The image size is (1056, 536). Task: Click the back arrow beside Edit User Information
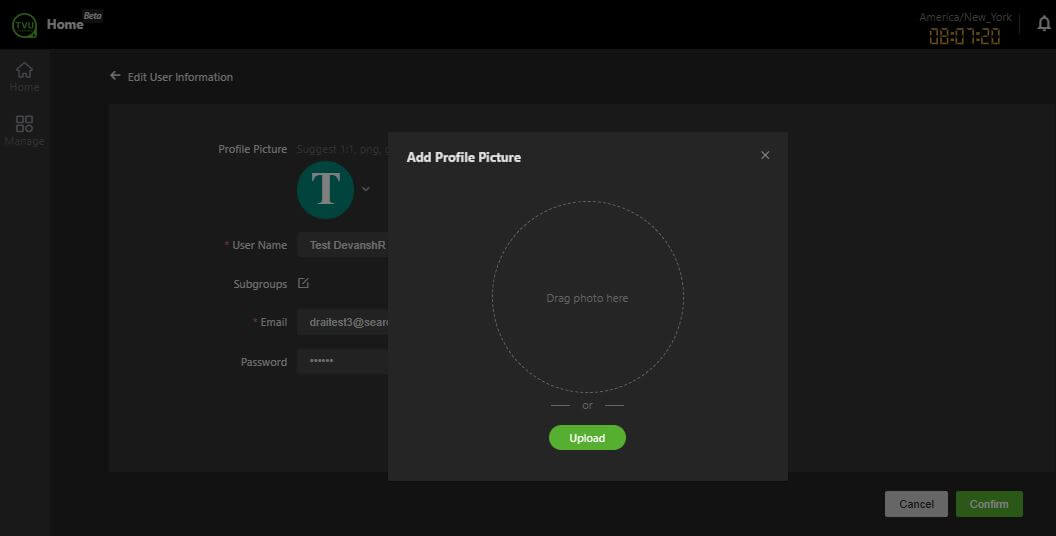tap(115, 76)
